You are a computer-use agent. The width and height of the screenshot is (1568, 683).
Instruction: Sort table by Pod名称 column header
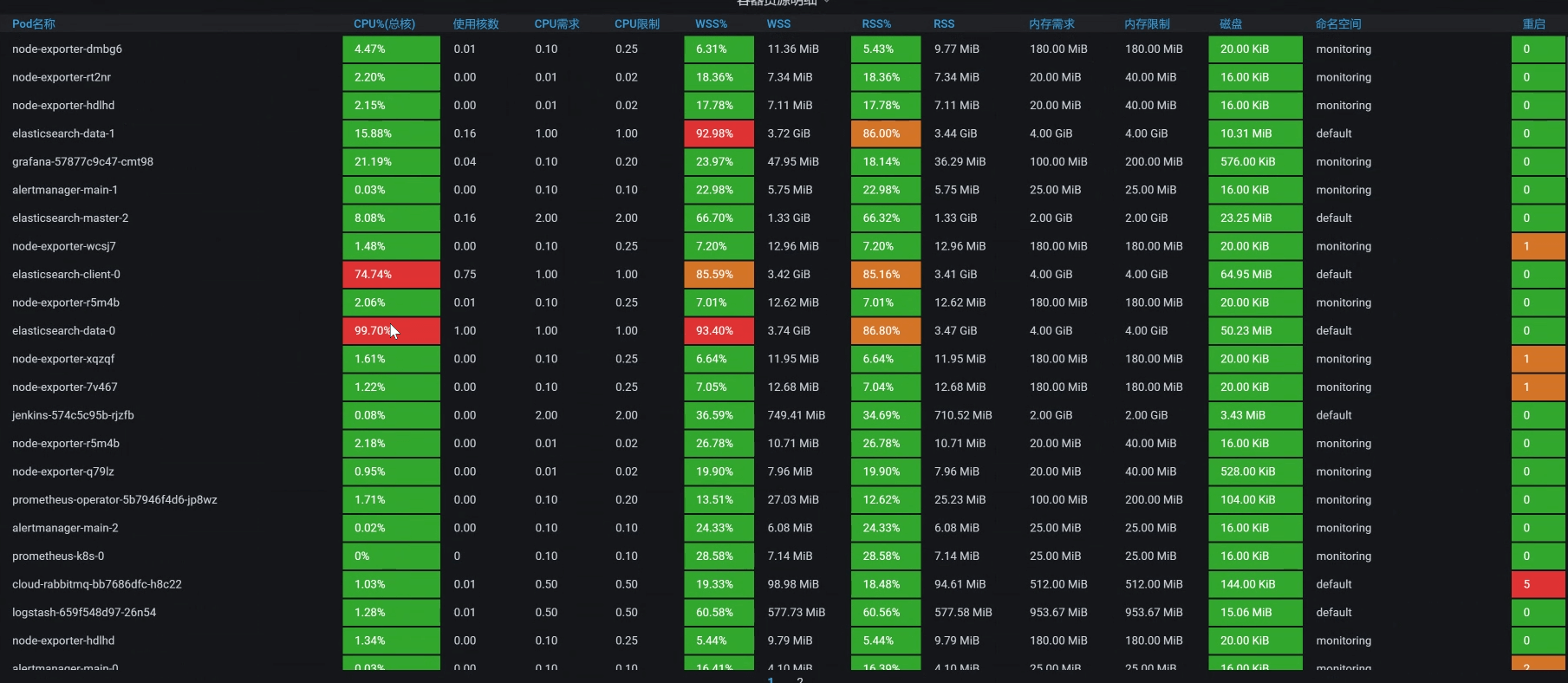[x=34, y=24]
